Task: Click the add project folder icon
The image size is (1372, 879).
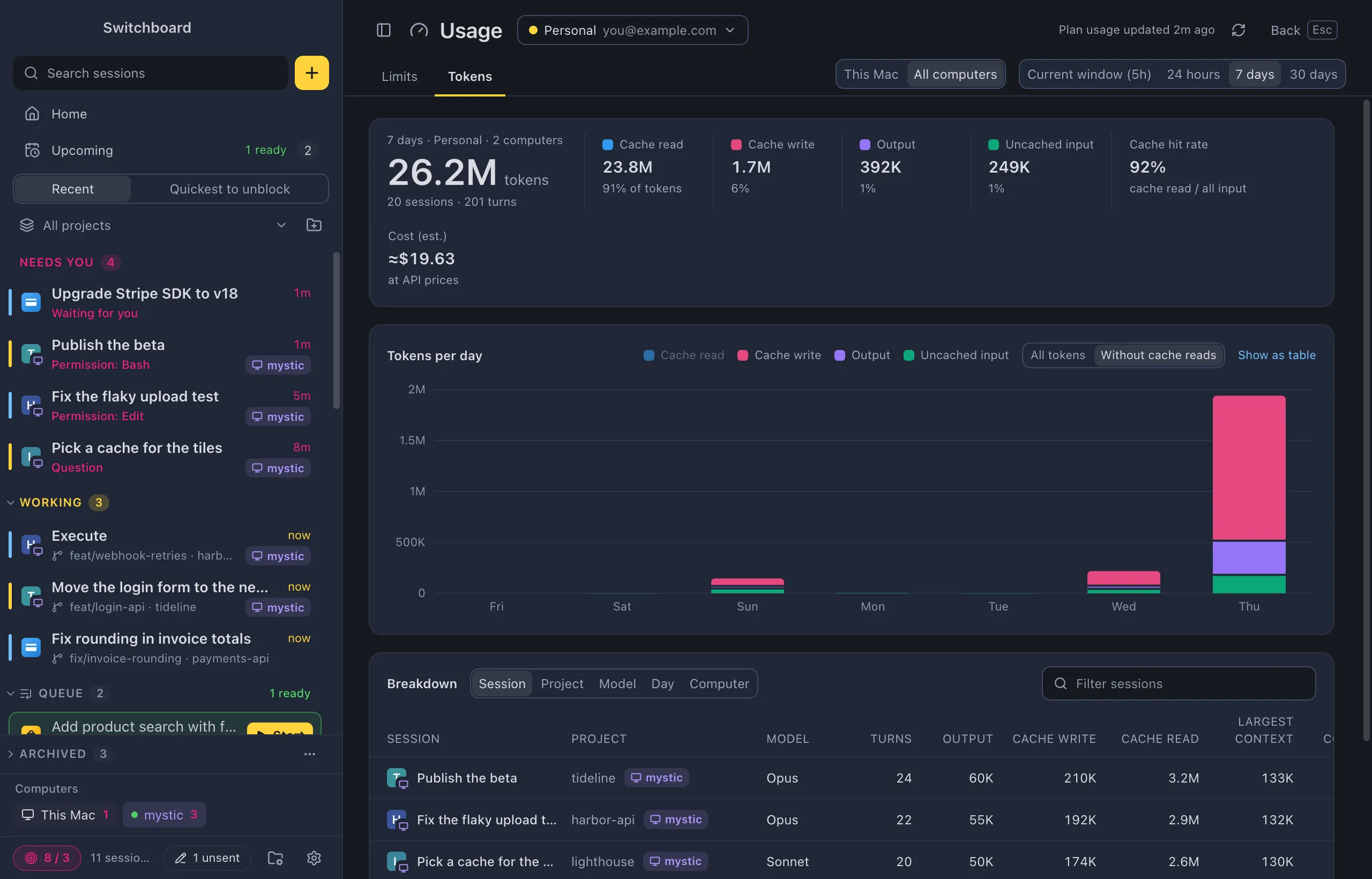Action: pyautogui.click(x=314, y=225)
